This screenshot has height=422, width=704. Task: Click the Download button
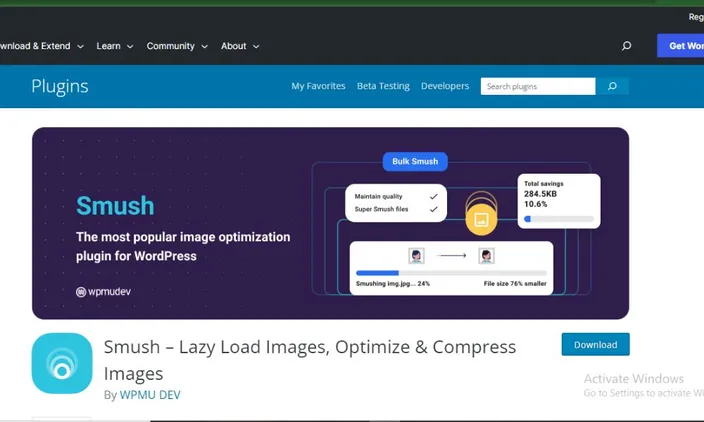595,344
